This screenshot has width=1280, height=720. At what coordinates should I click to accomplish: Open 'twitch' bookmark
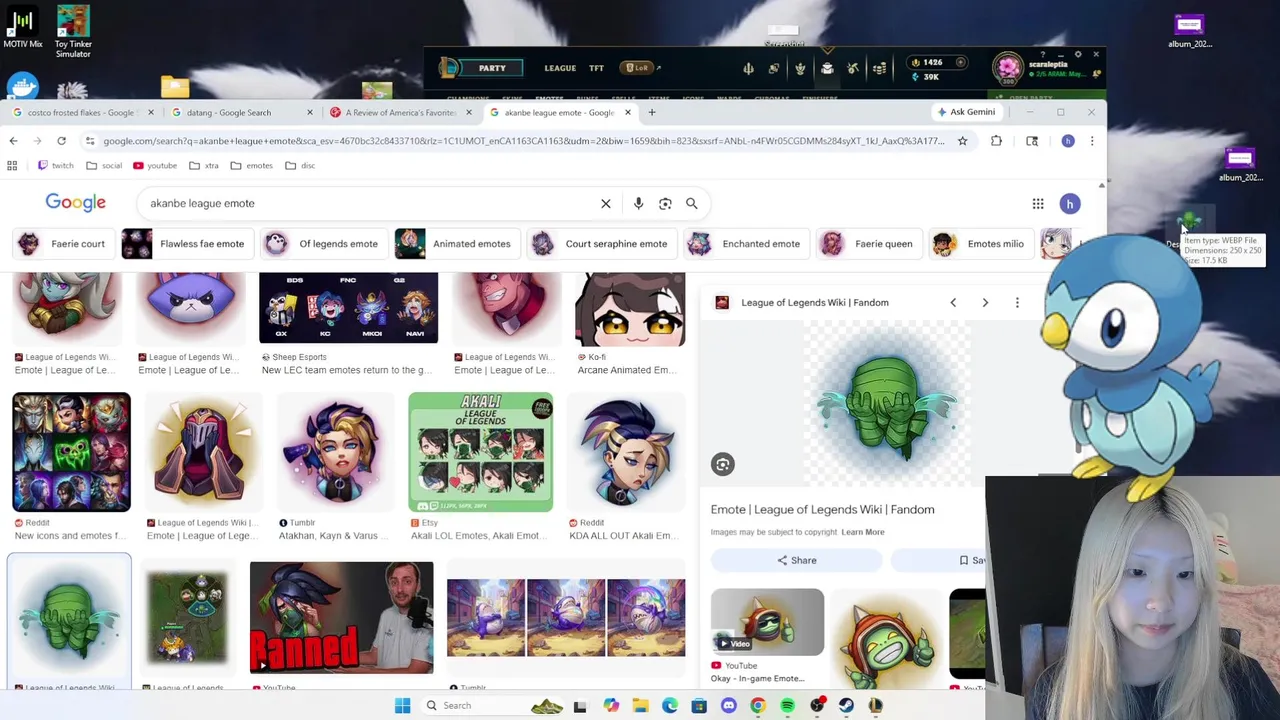tap(55, 165)
